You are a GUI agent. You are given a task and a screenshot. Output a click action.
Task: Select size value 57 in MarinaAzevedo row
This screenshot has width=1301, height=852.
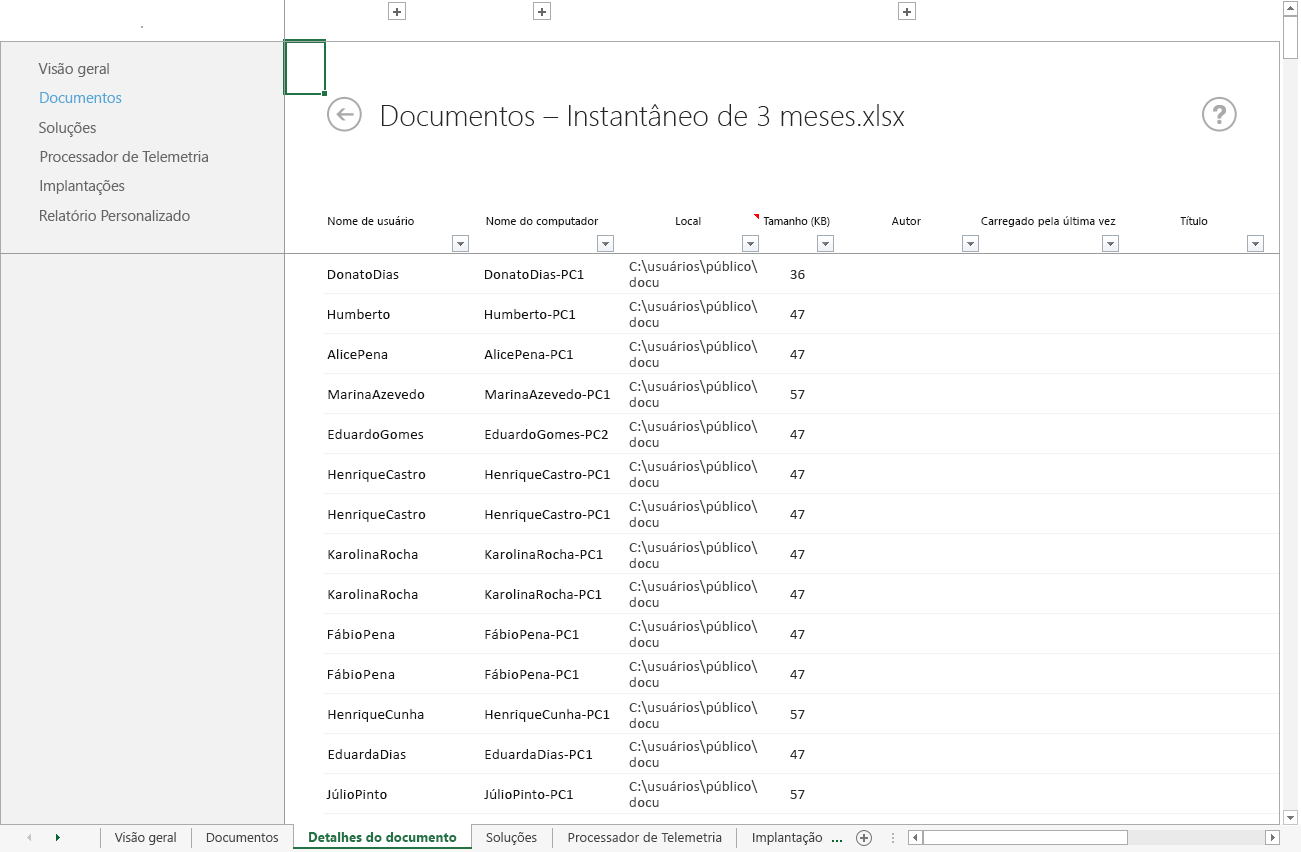pyautogui.click(x=797, y=394)
